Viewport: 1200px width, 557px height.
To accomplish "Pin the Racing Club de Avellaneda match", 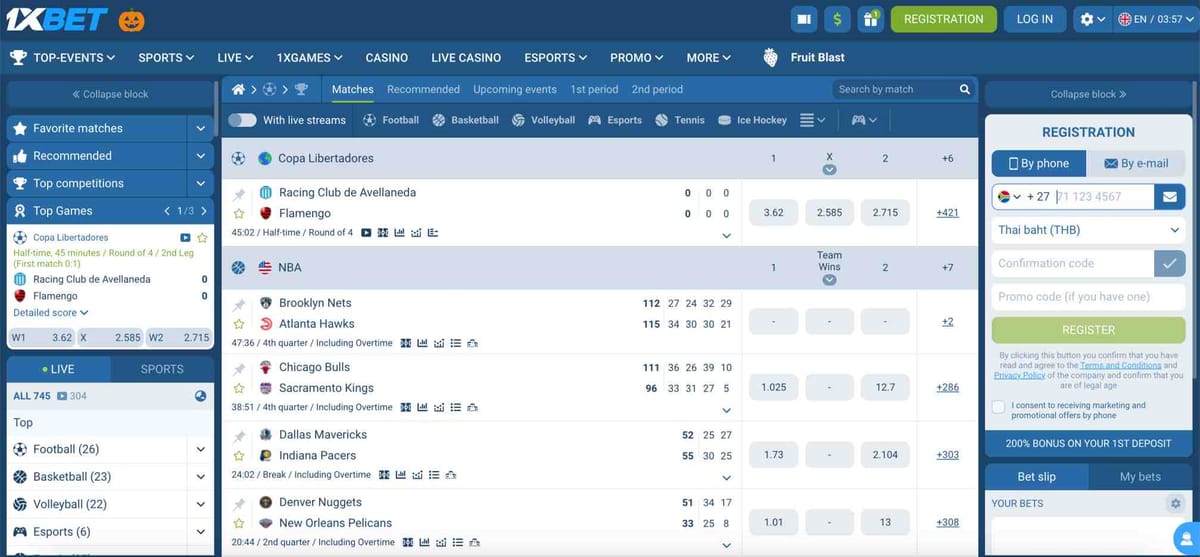I will click(x=239, y=195).
